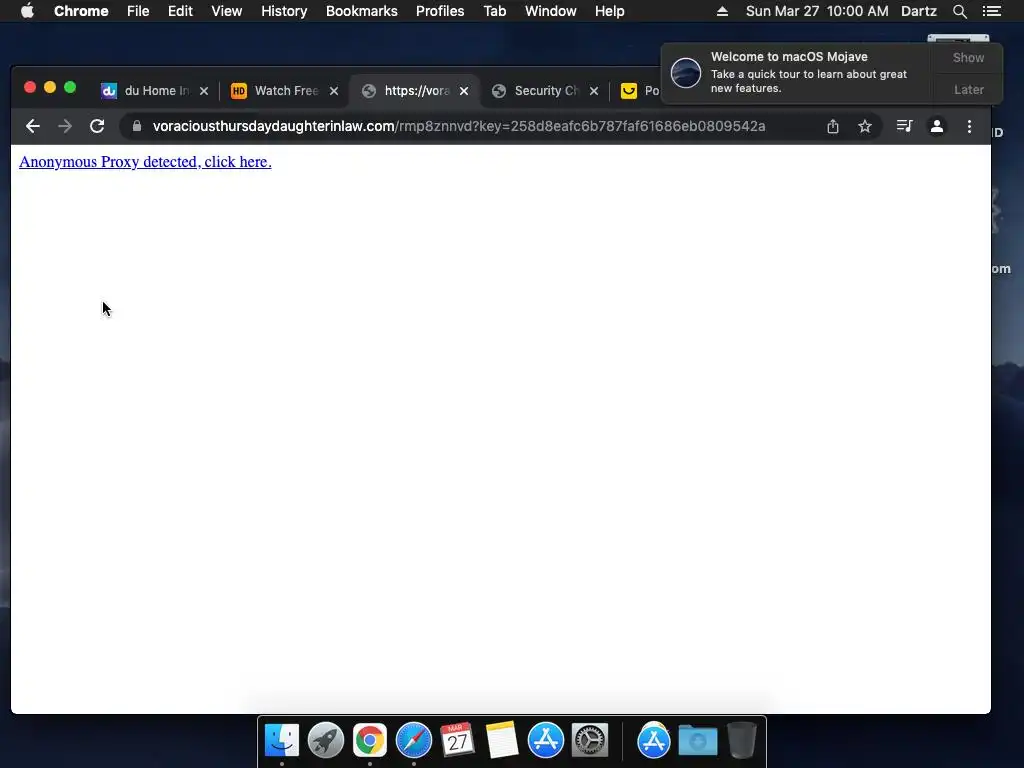1024x768 pixels.
Task: Open the Edit menu
Action: tap(180, 11)
